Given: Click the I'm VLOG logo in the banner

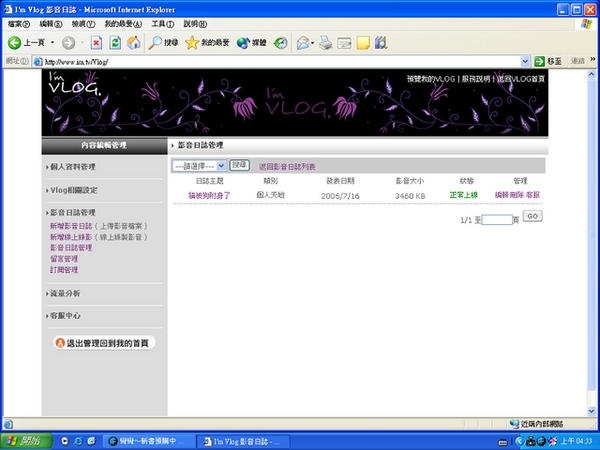Looking at the screenshot, I should (75, 84).
